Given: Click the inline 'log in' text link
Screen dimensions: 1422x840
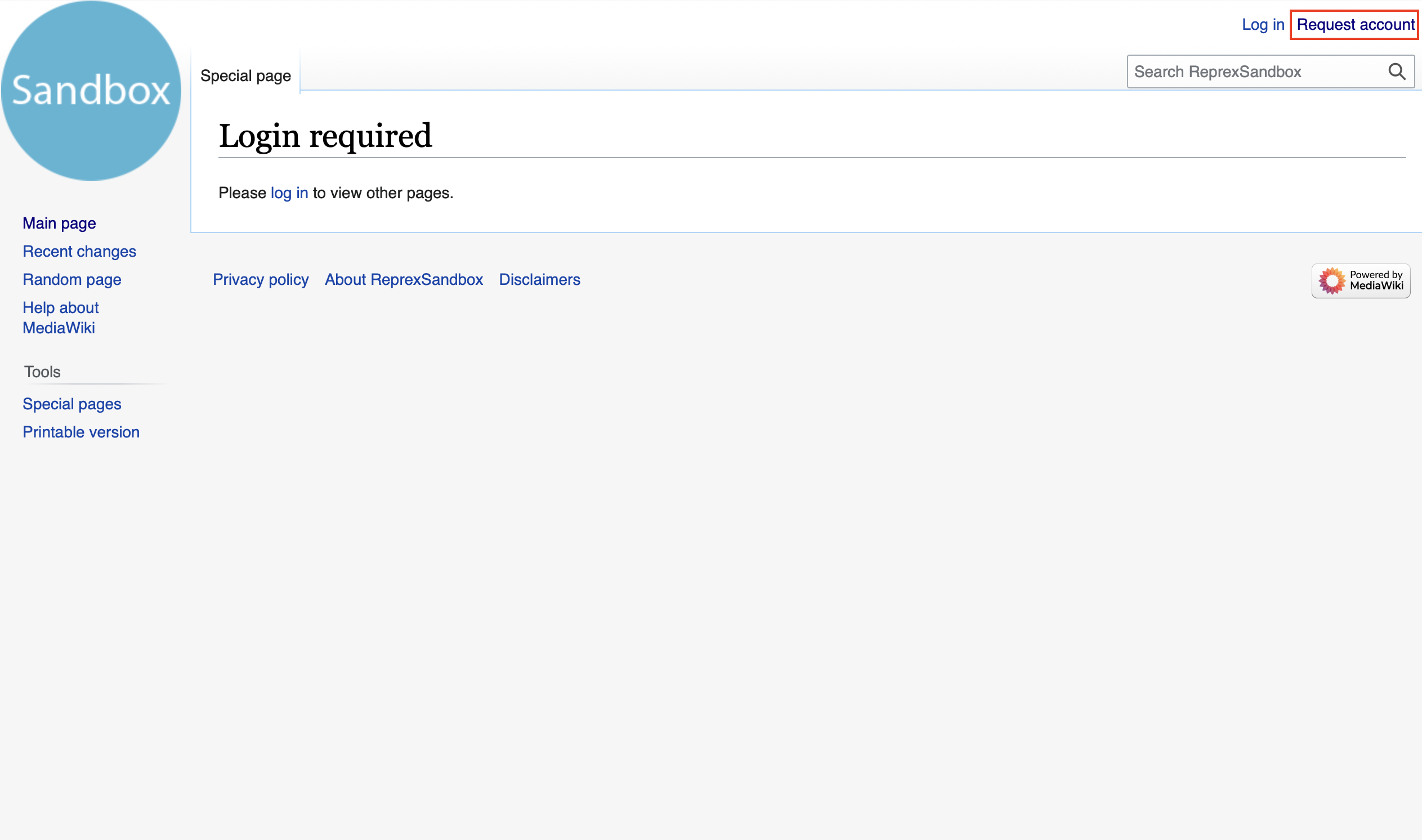Looking at the screenshot, I should tap(289, 193).
